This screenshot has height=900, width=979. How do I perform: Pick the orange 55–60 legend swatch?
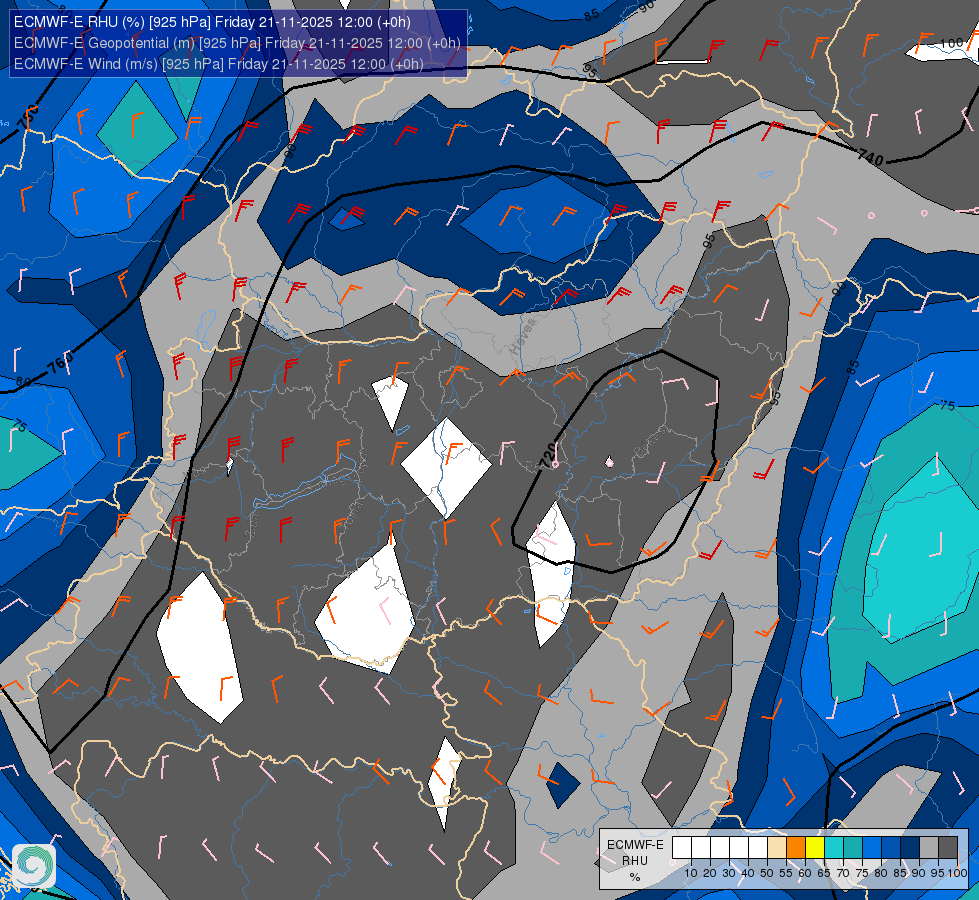tap(796, 848)
